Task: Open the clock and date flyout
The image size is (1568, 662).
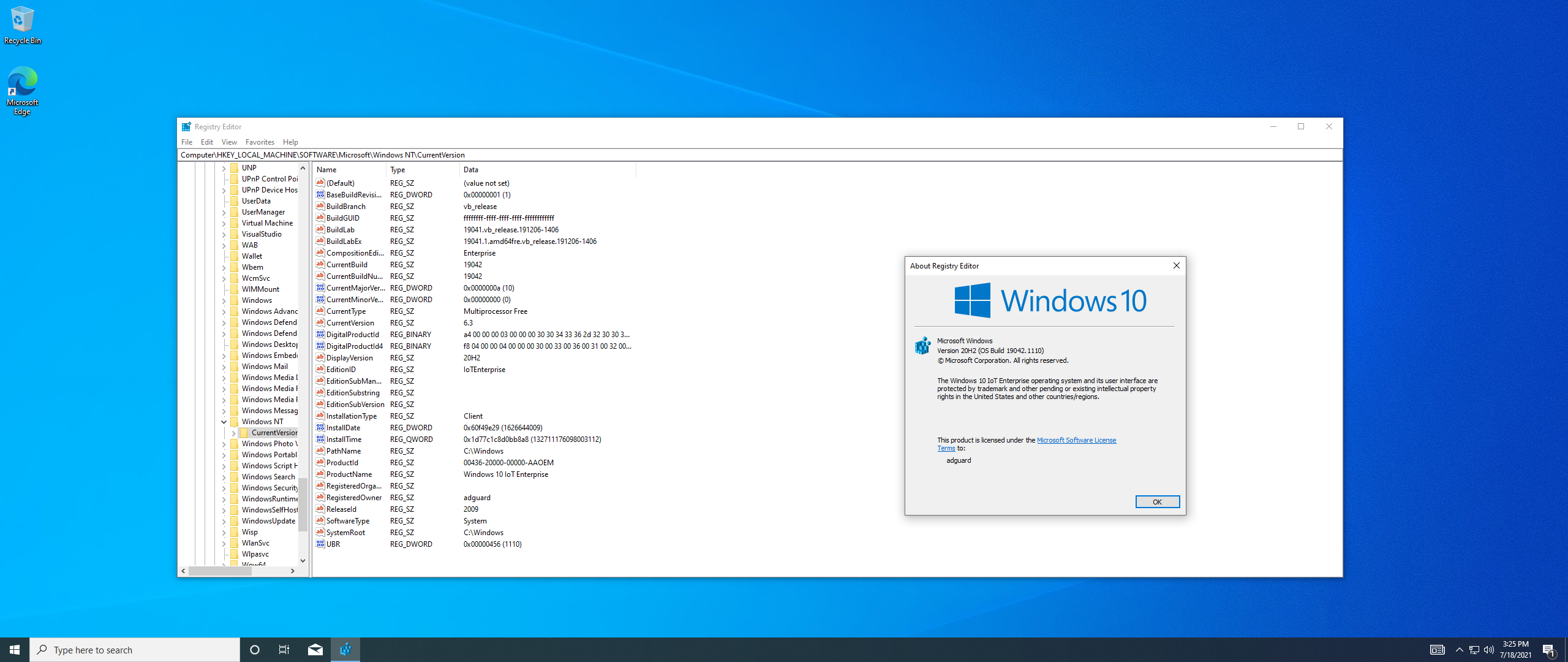Action: tap(1515, 650)
